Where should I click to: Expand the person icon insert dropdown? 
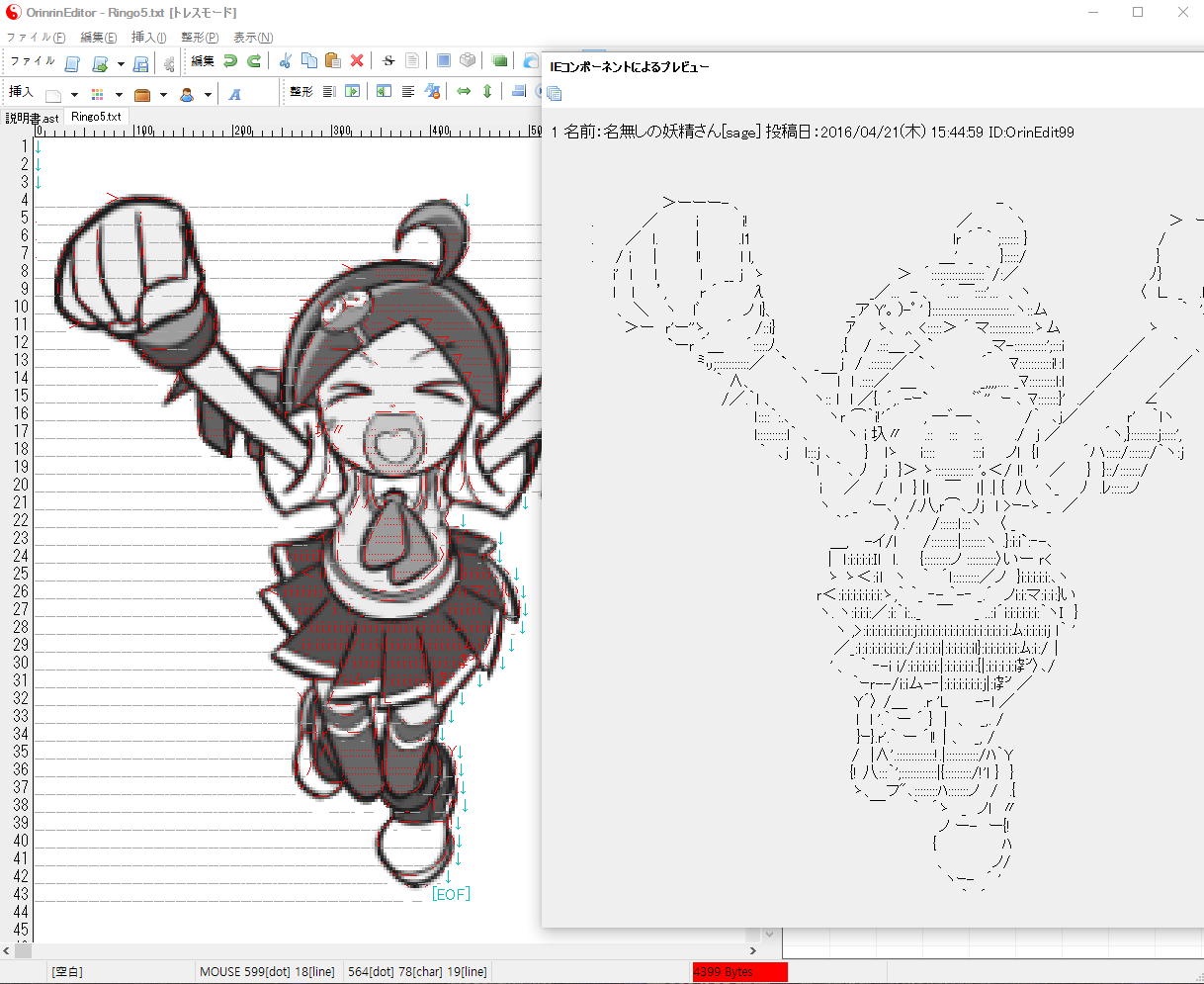tap(208, 95)
